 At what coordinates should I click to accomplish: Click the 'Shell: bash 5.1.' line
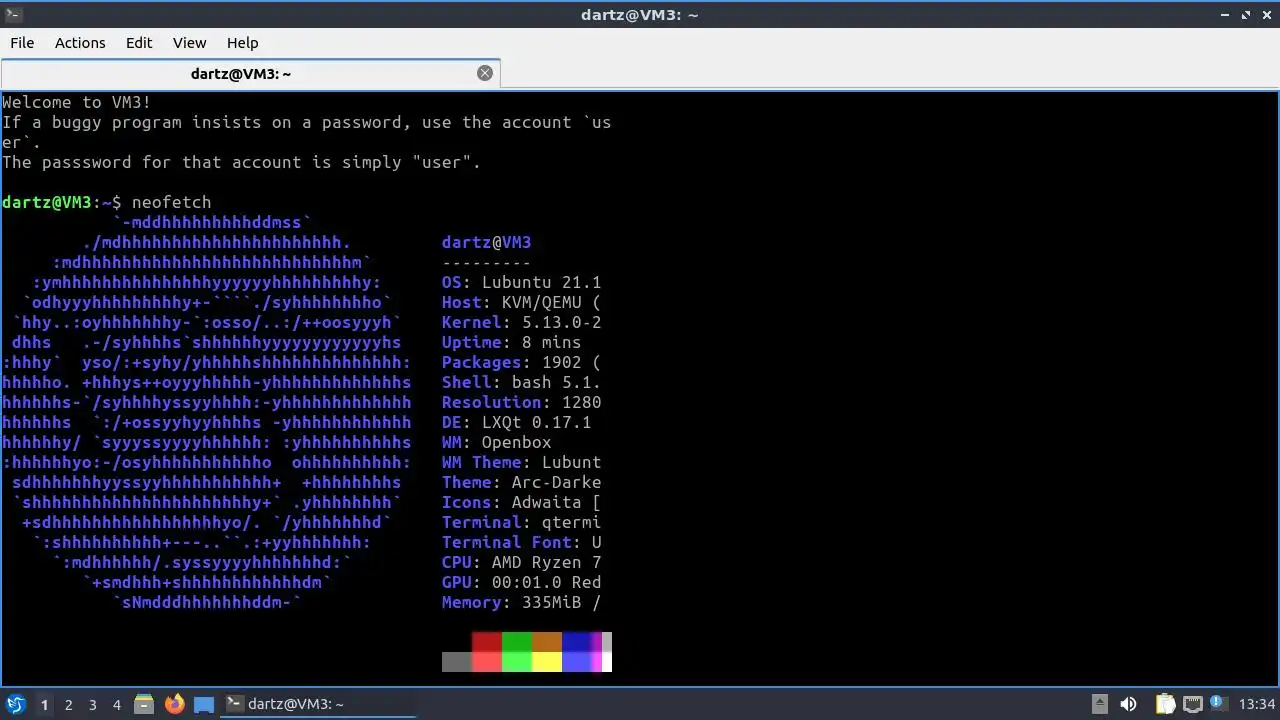tap(522, 382)
